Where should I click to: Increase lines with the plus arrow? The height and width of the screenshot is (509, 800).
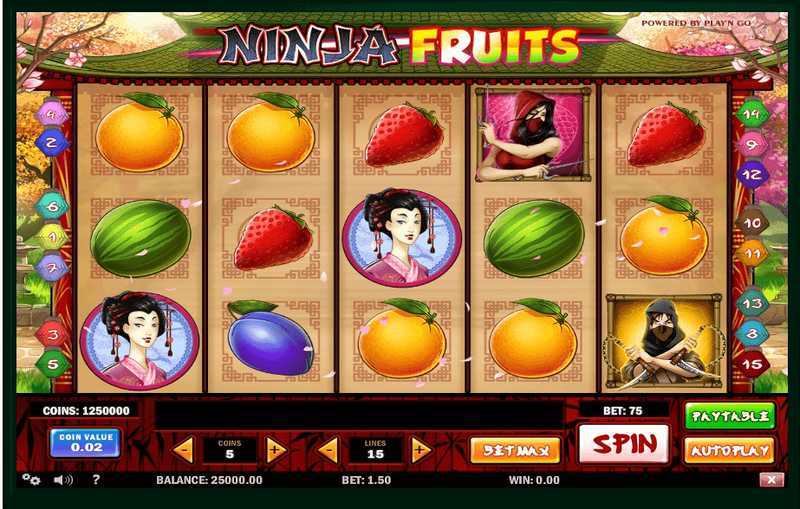(x=420, y=450)
